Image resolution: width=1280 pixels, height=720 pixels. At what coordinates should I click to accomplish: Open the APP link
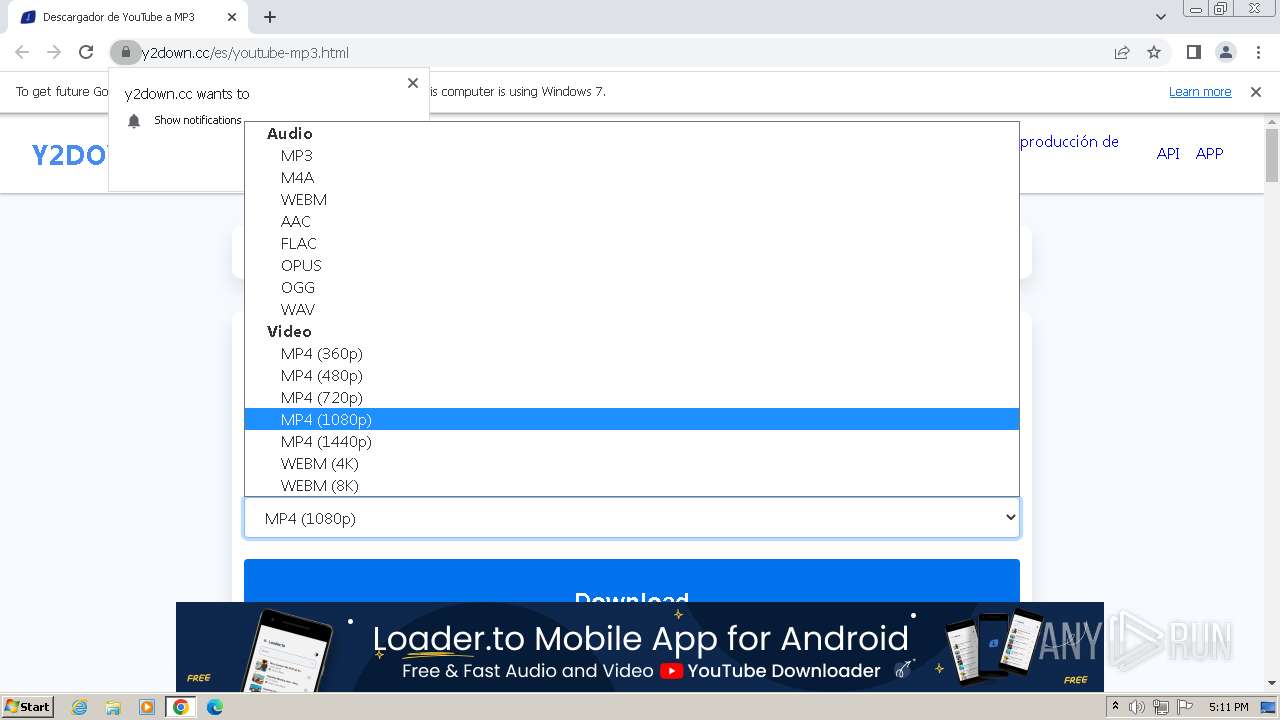click(1210, 153)
